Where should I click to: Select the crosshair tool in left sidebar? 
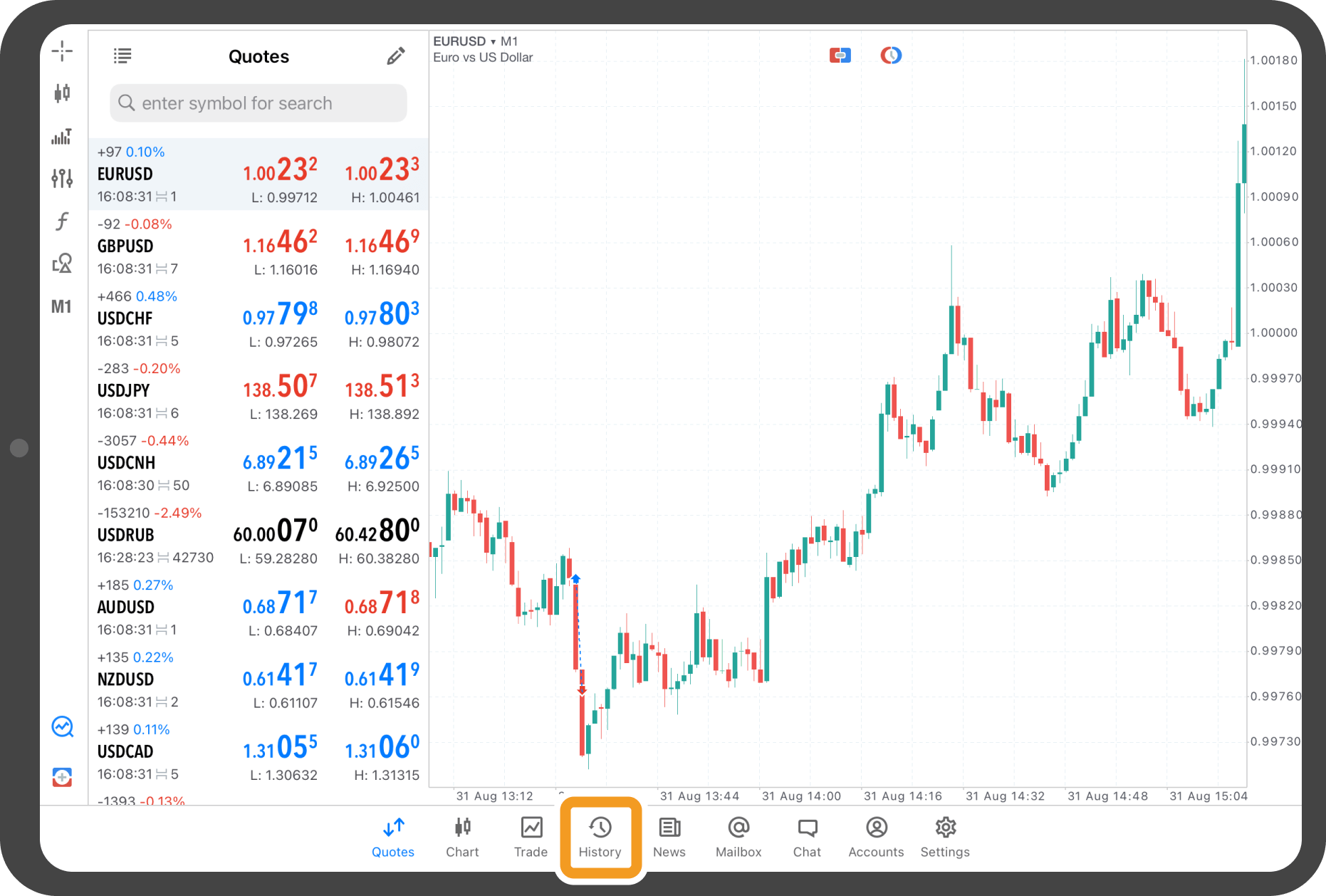coord(62,51)
